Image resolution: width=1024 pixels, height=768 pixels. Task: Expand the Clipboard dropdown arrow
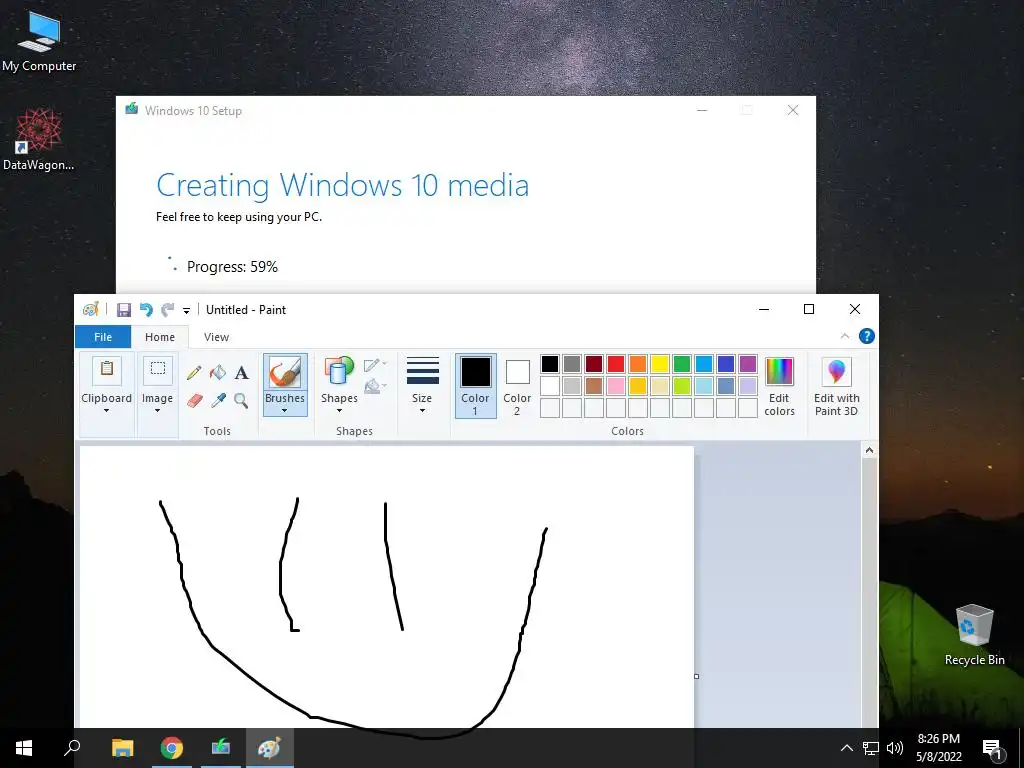(x=106, y=411)
